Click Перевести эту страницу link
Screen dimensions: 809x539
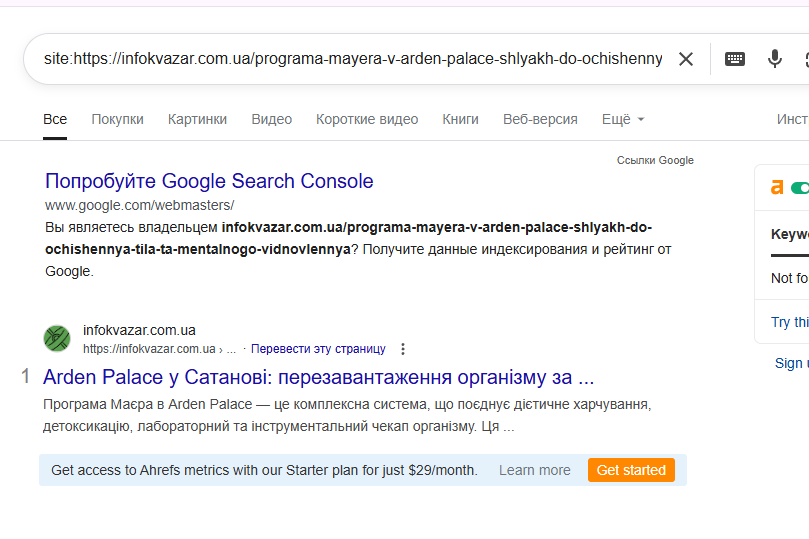click(318, 349)
